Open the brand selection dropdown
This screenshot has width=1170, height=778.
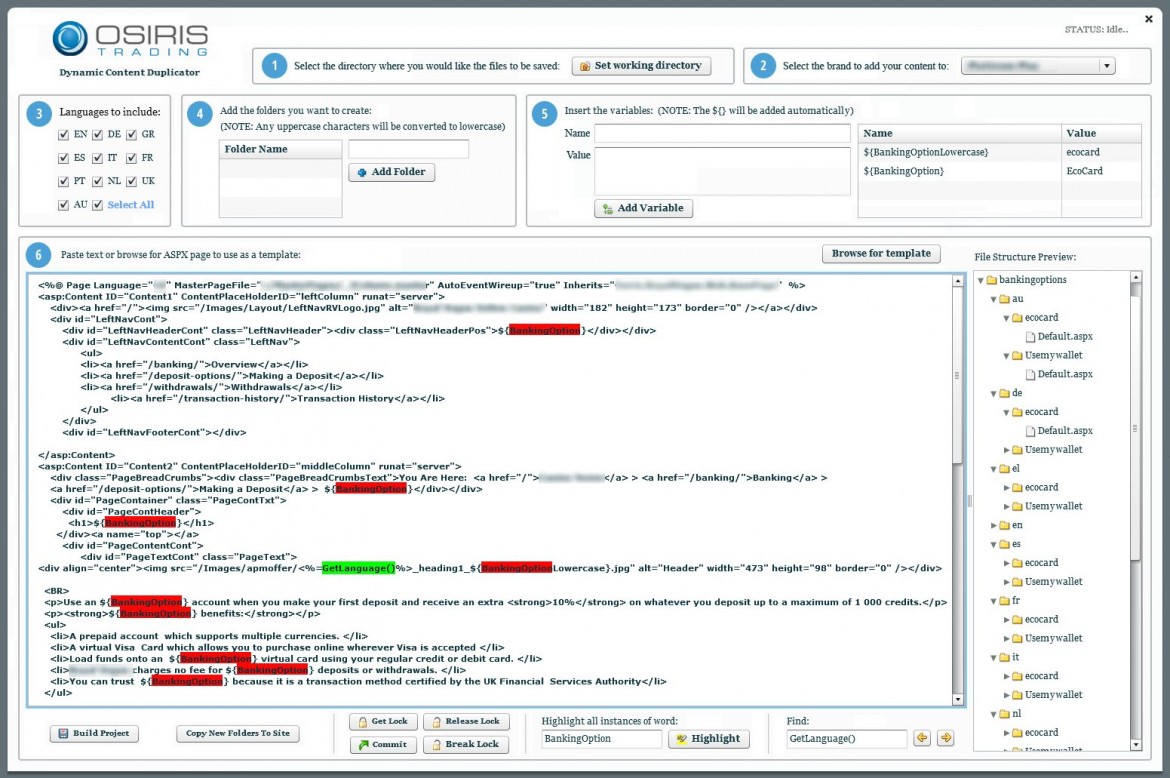click(x=1106, y=66)
